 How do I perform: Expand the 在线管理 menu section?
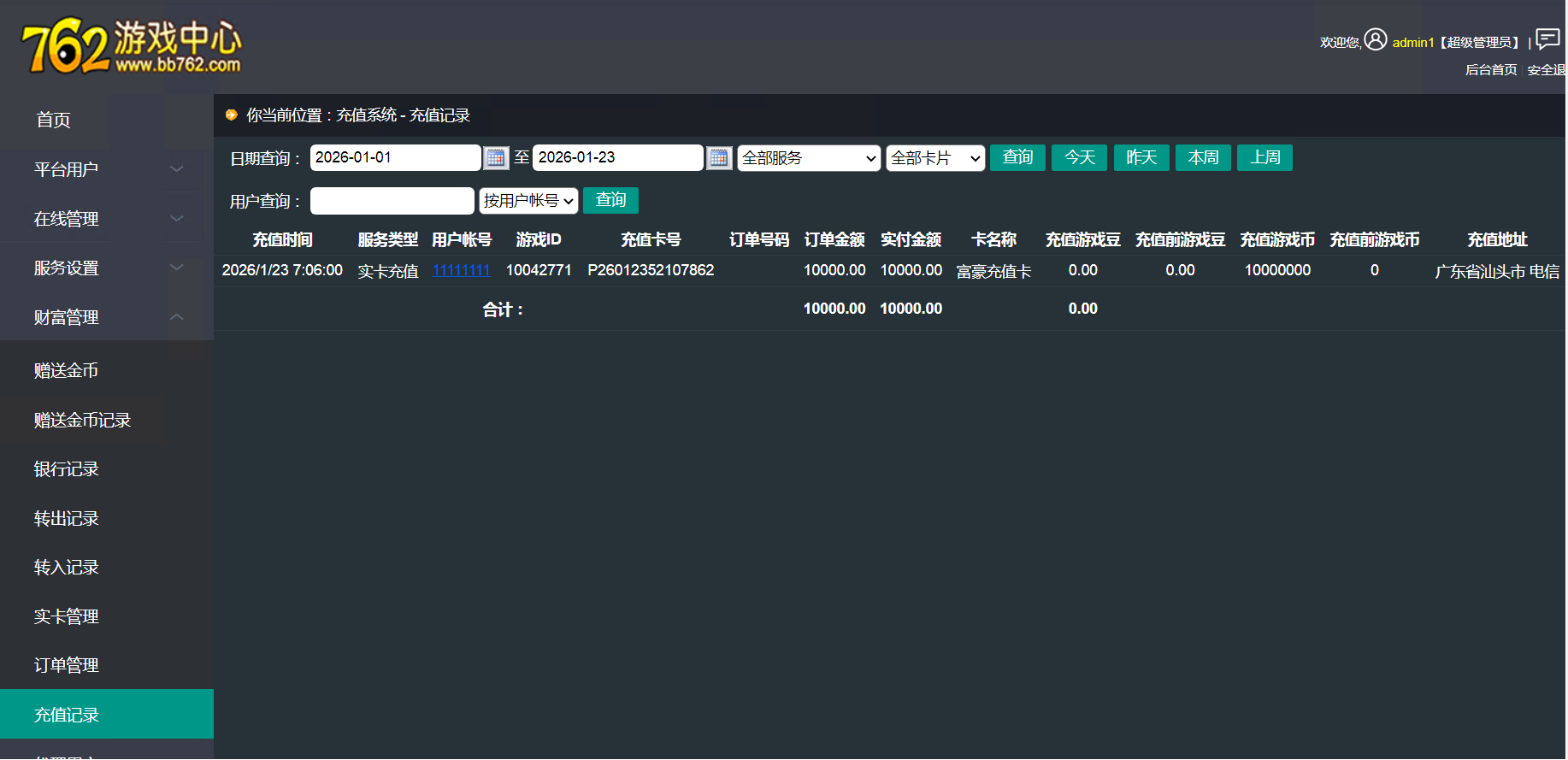click(x=107, y=219)
